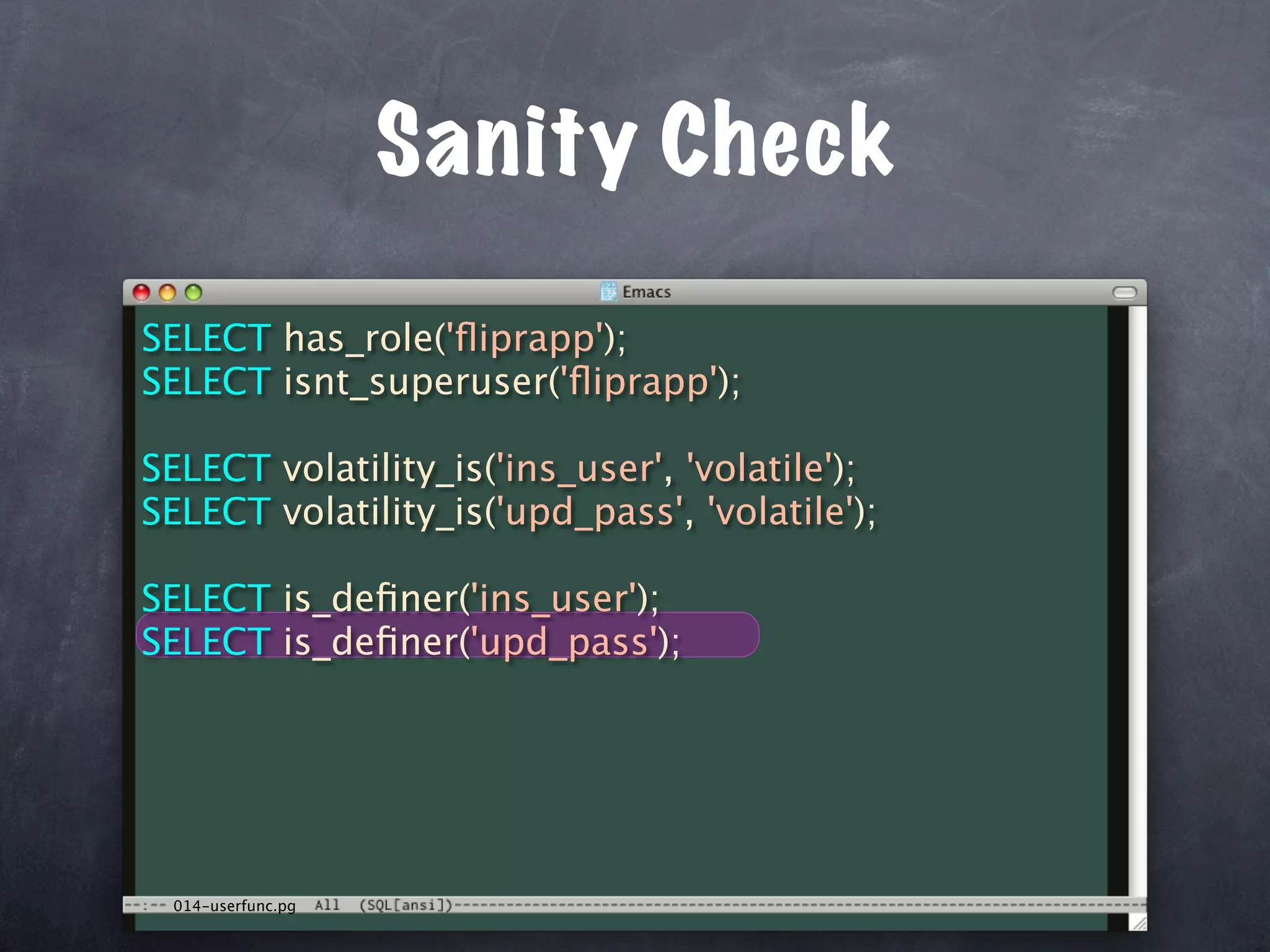Click the Emacs title text

coord(646,292)
